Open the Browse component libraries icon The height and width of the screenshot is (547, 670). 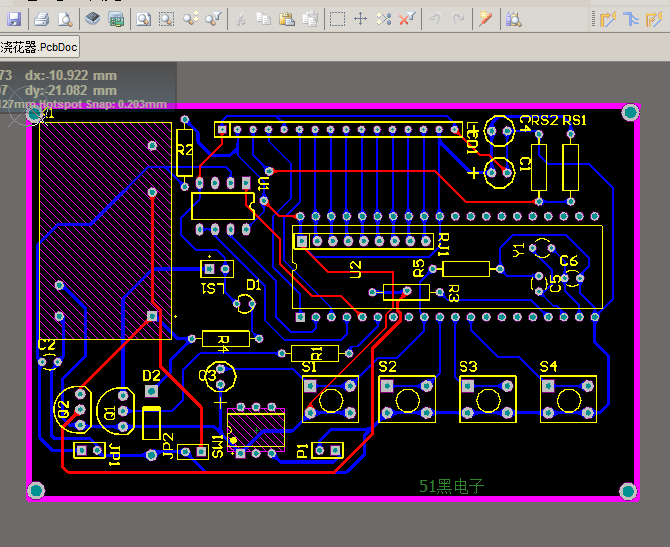coord(513,18)
